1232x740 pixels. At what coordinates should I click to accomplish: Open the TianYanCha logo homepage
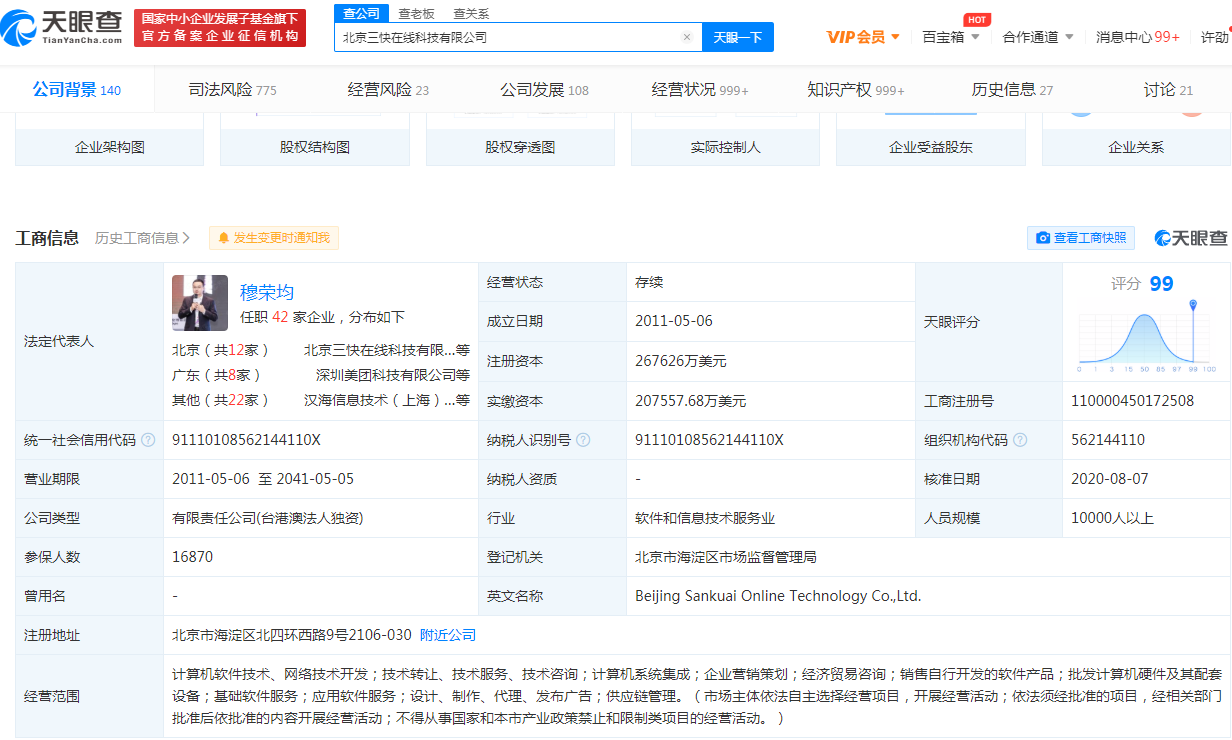tap(62, 29)
